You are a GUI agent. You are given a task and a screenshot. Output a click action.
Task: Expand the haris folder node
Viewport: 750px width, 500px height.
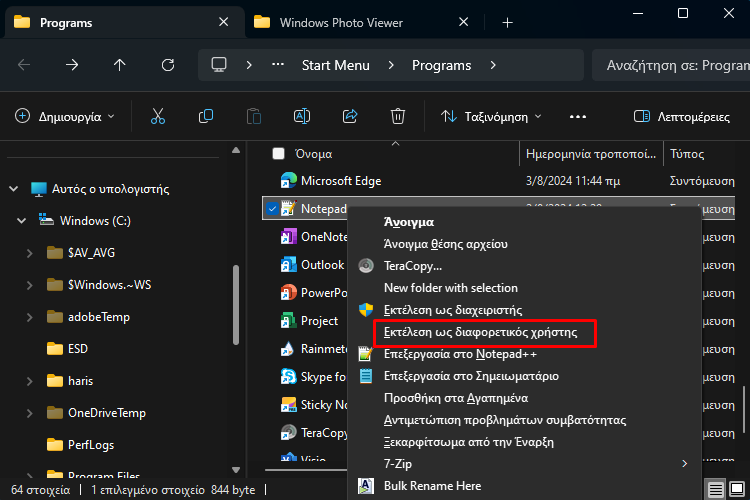[x=30, y=381]
